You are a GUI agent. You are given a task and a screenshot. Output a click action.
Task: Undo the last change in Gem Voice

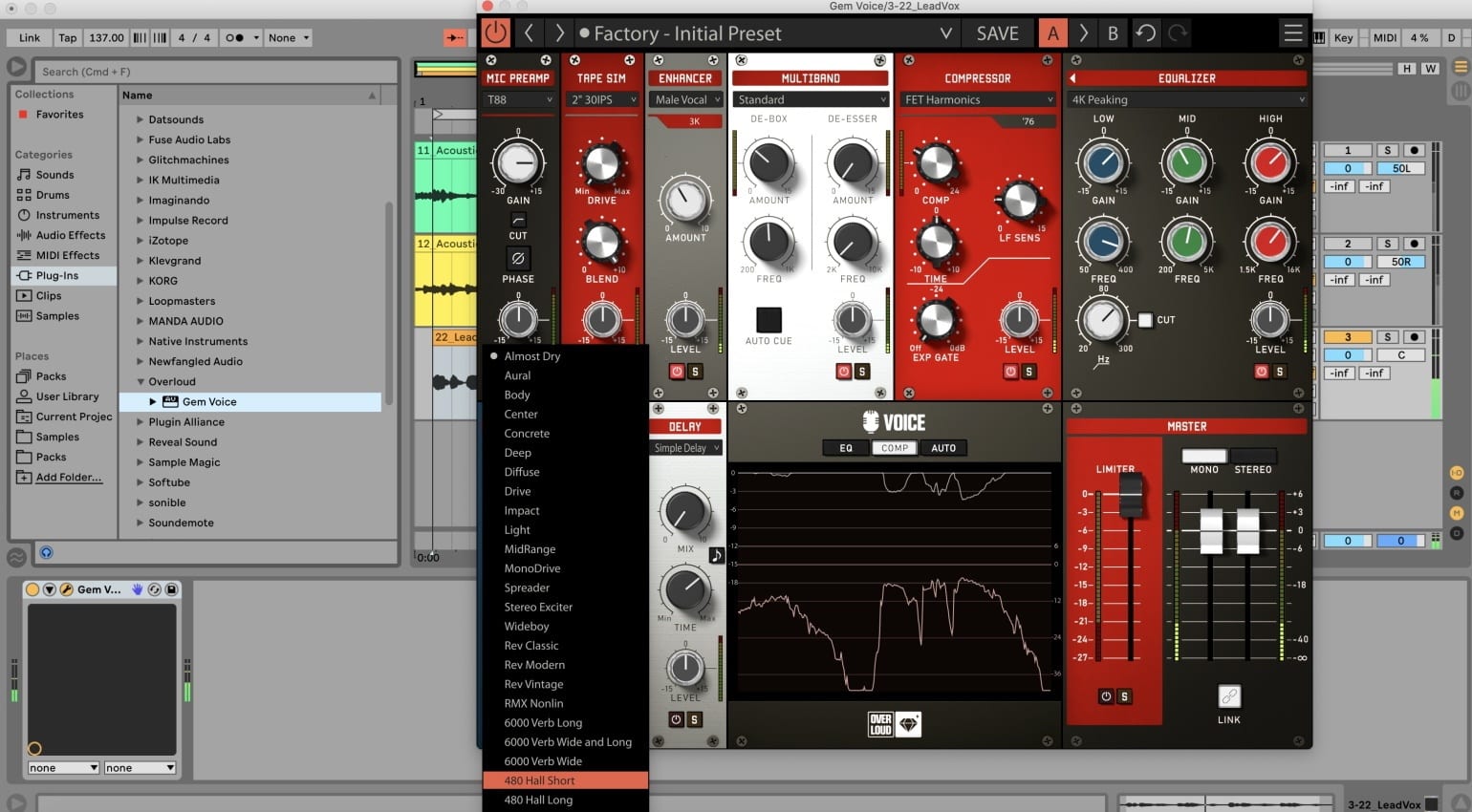1145,33
